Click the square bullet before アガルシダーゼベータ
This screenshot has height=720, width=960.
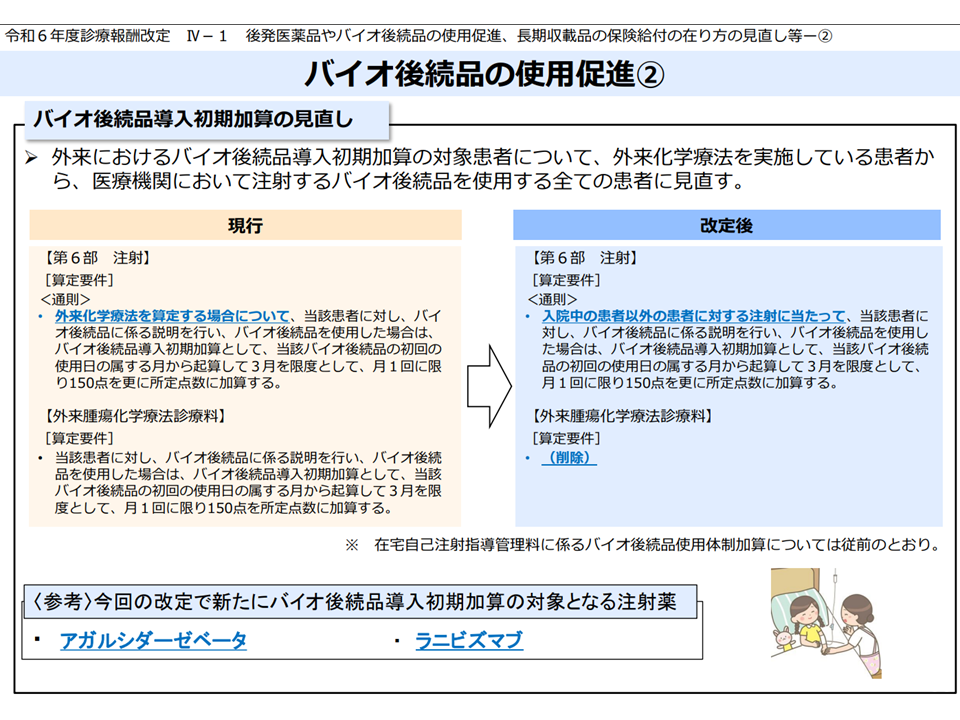click(x=36, y=639)
